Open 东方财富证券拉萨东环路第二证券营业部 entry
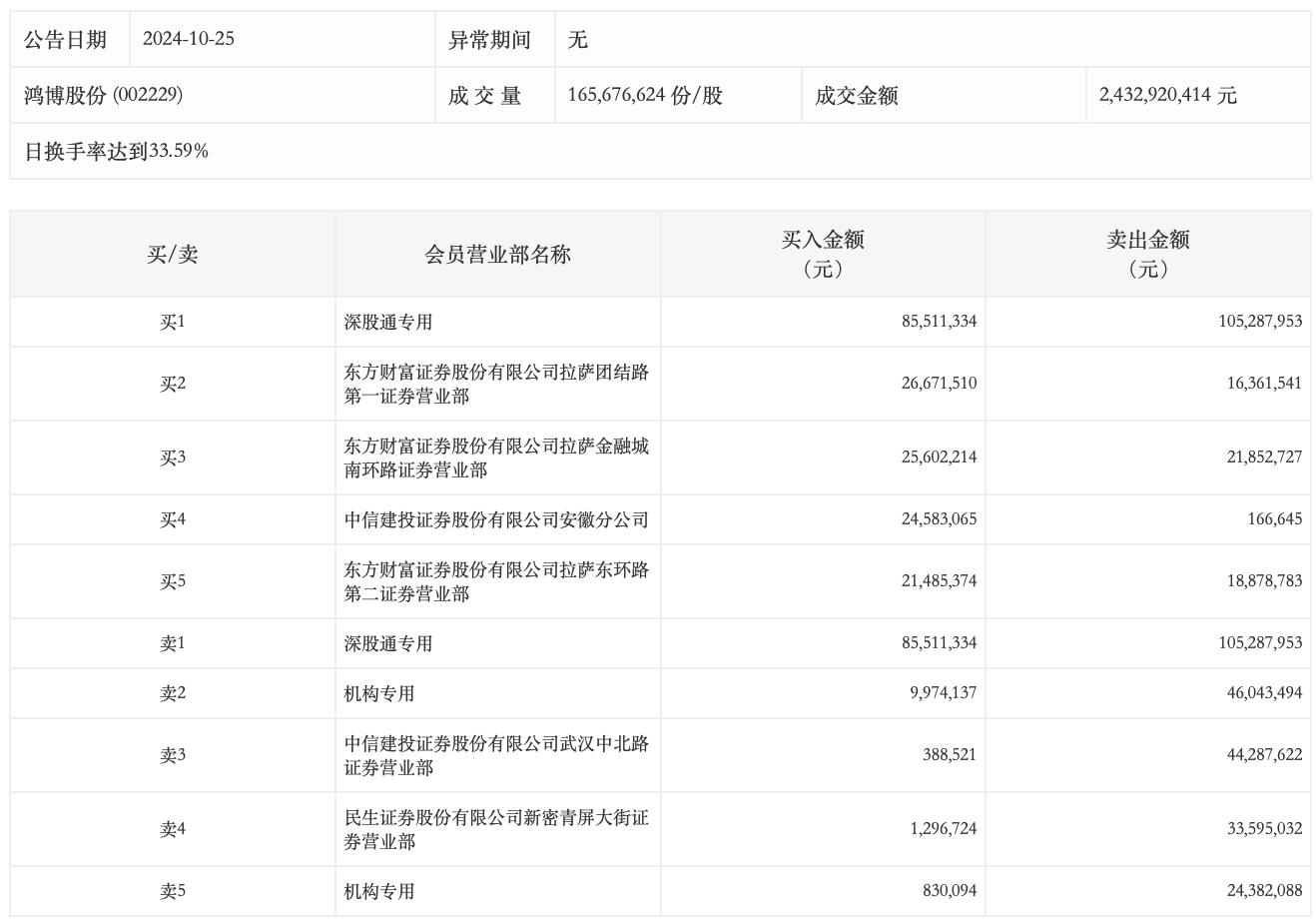 coord(496,582)
